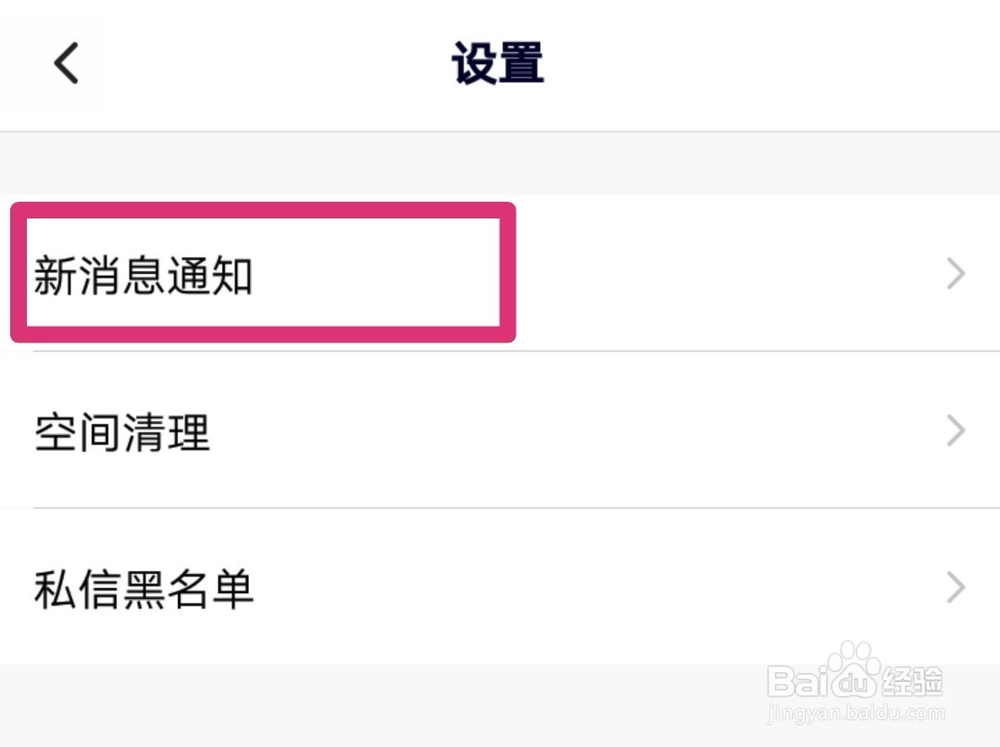Open the 私信黑名单 chevron arrow
Viewport: 1000px width, 747px height.
[x=955, y=588]
